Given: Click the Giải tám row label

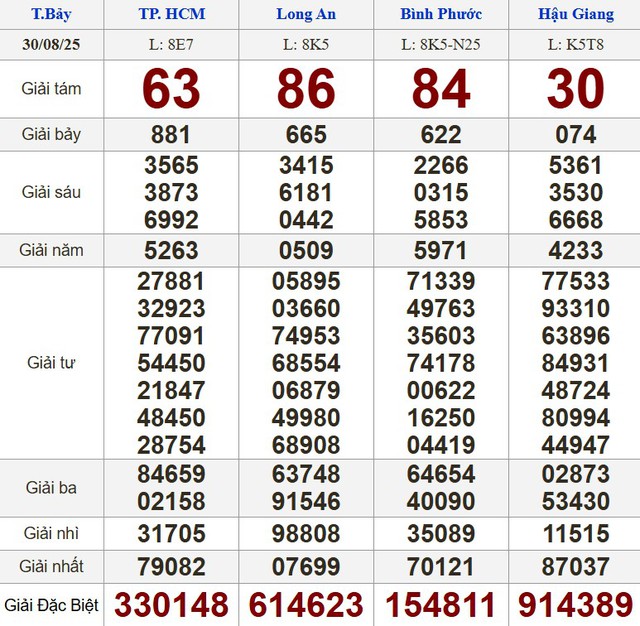Looking at the screenshot, I should 51,89.
